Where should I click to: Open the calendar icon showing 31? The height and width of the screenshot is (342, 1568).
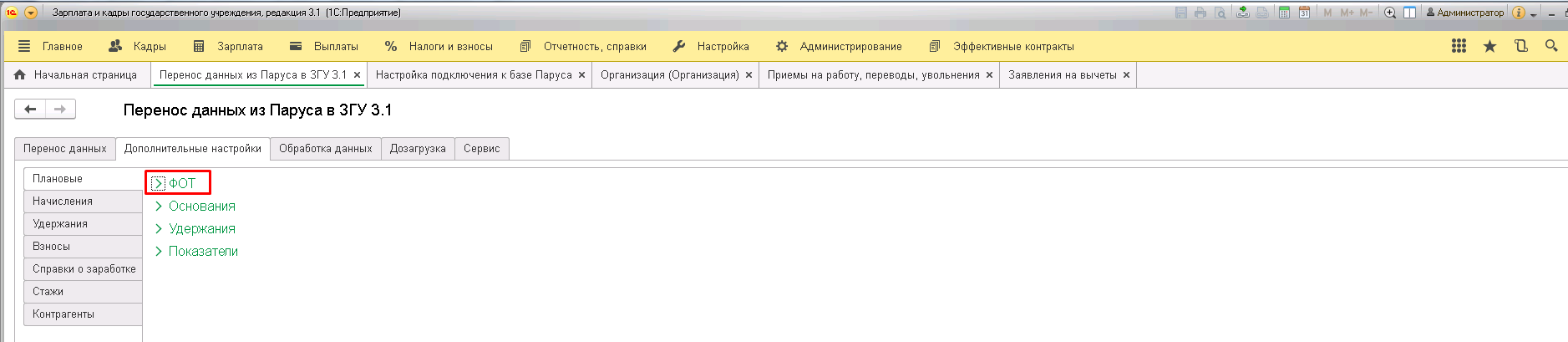pos(1304,13)
